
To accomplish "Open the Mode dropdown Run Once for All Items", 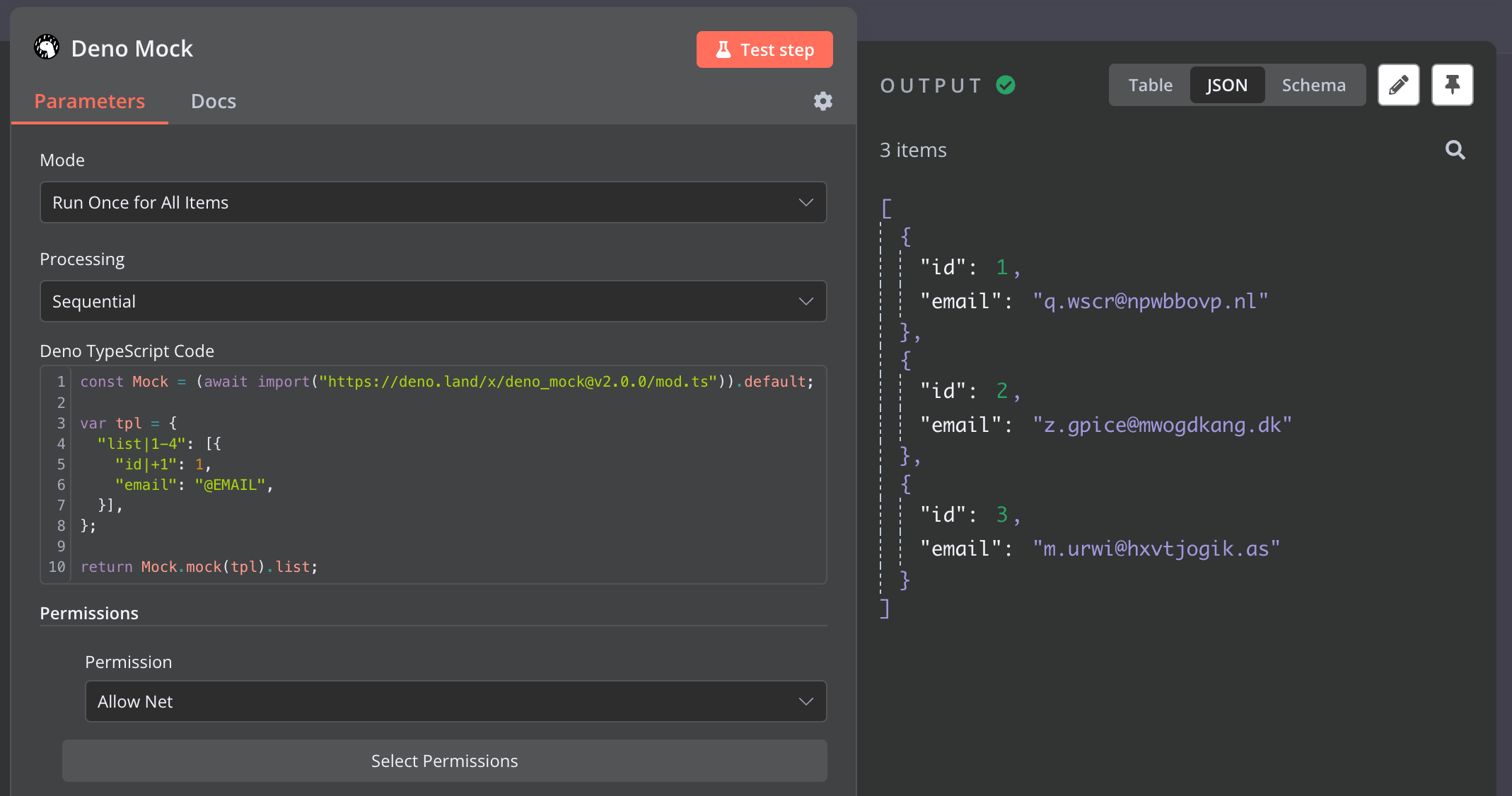I will coord(433,202).
